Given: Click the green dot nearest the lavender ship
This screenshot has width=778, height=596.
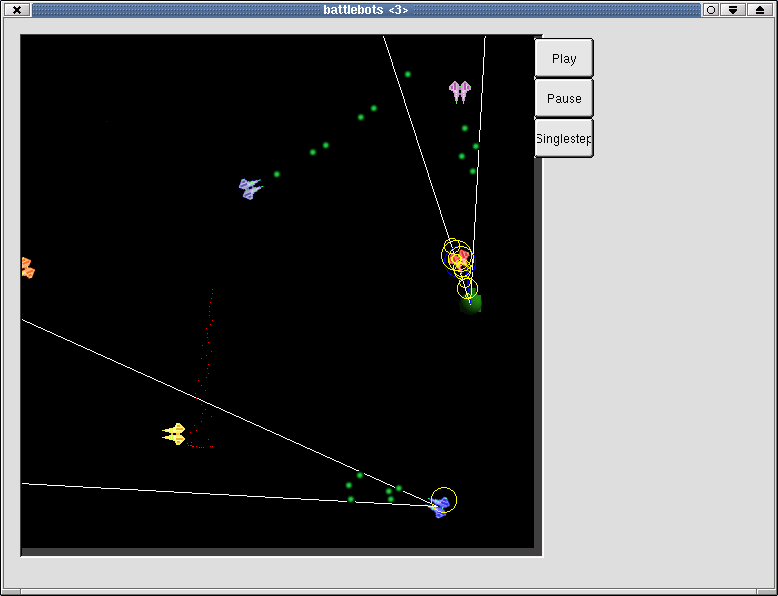Looking at the screenshot, I should (x=277, y=174).
